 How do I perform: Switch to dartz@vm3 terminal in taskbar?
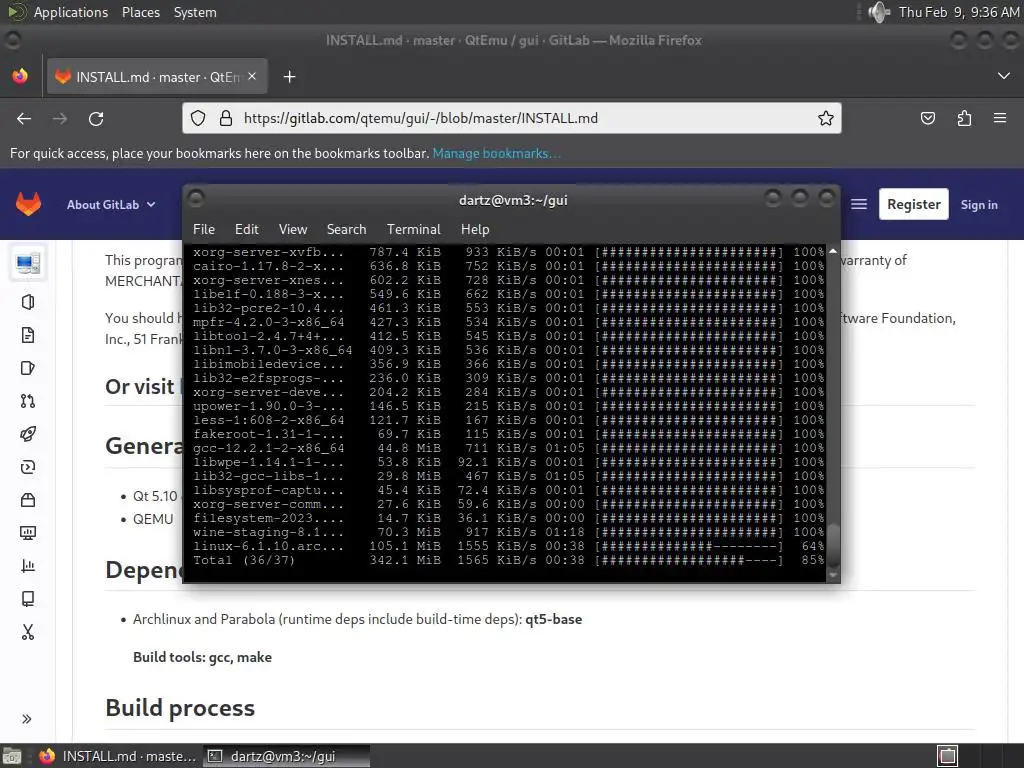click(x=286, y=756)
